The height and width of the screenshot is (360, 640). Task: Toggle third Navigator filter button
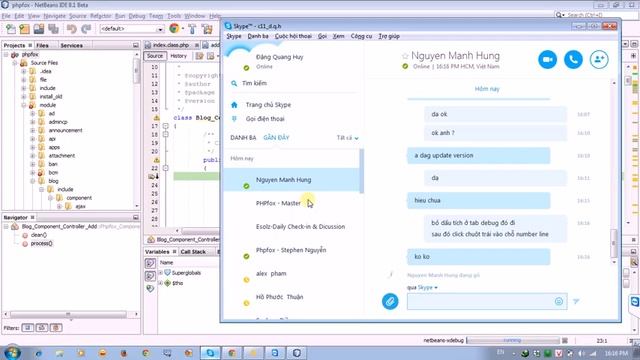point(56,327)
